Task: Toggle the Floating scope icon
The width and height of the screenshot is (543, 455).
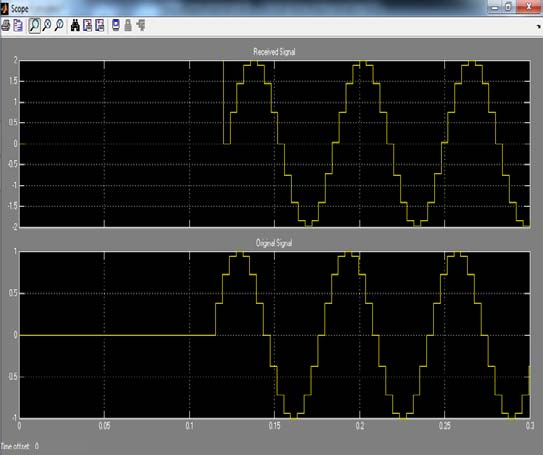Action: pos(116,25)
